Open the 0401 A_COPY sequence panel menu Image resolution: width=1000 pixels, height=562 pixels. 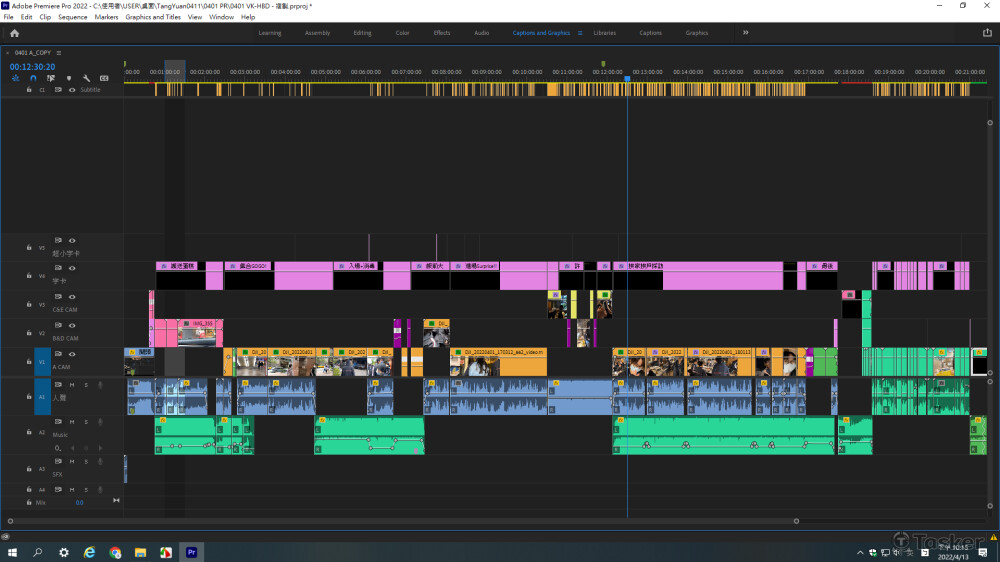59,53
